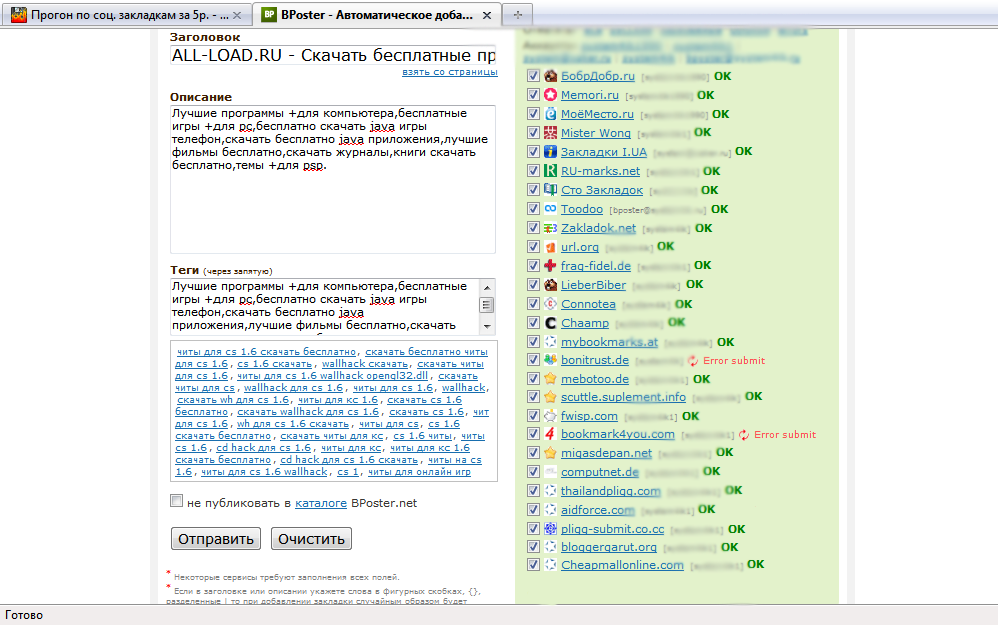Click the frag-fidel.de red cross icon
The width and height of the screenshot is (998, 625).
551,265
